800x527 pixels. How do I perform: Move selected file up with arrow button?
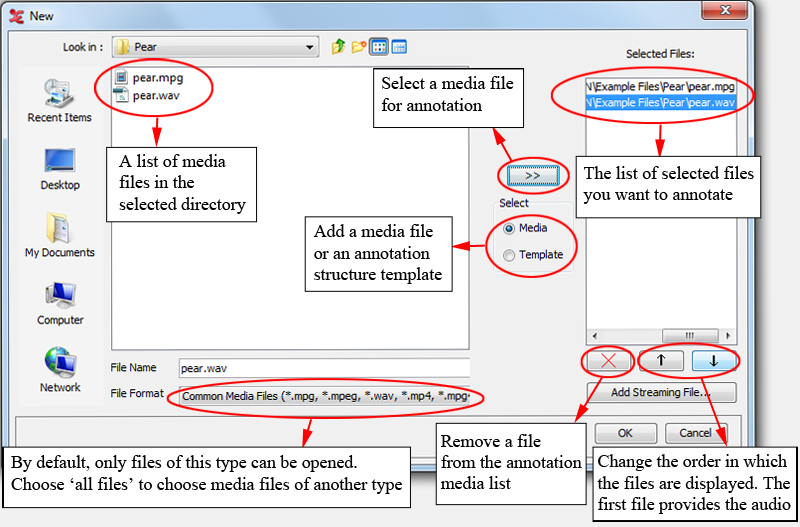tap(660, 361)
